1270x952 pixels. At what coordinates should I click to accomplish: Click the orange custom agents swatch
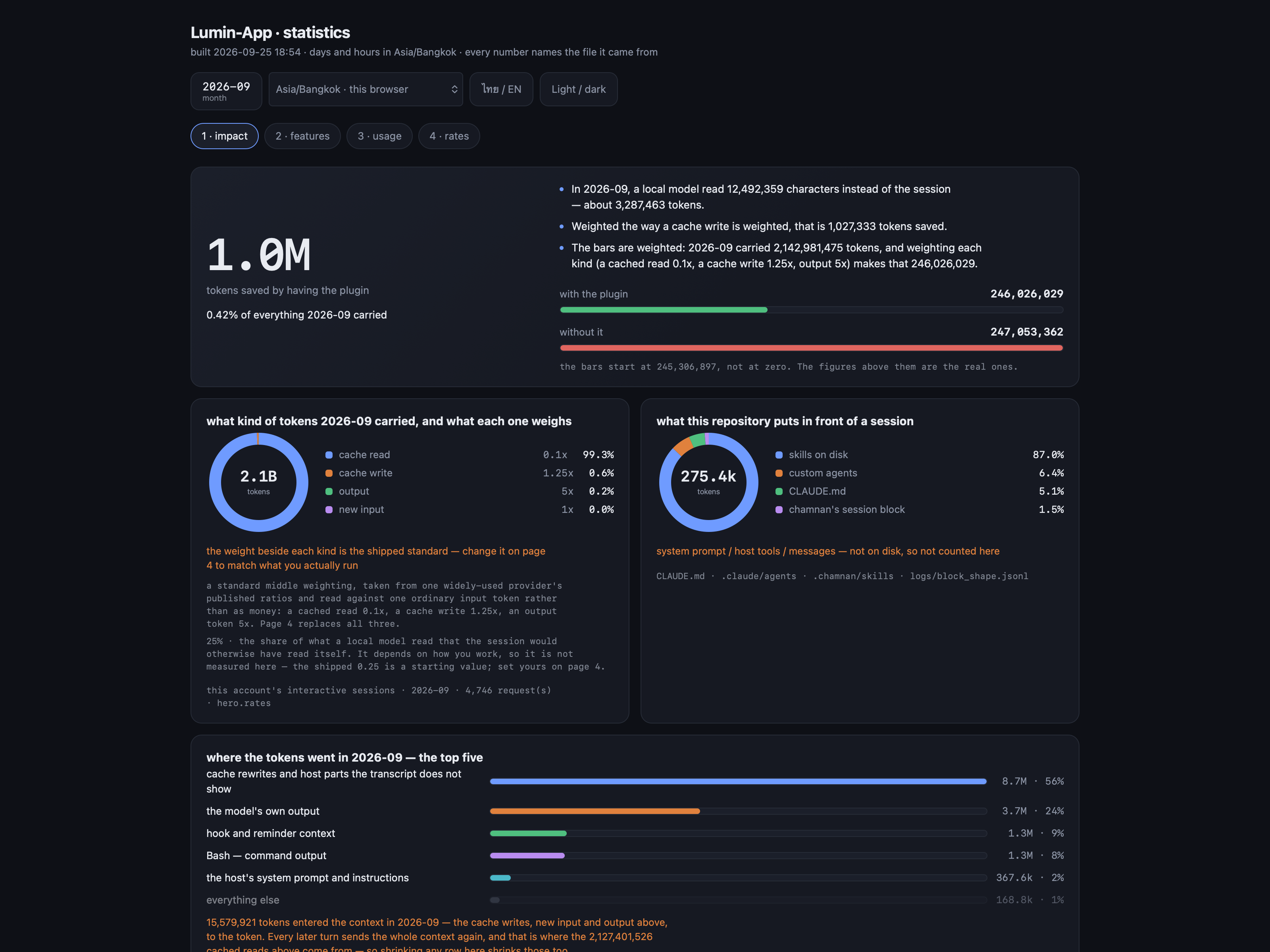(x=779, y=473)
